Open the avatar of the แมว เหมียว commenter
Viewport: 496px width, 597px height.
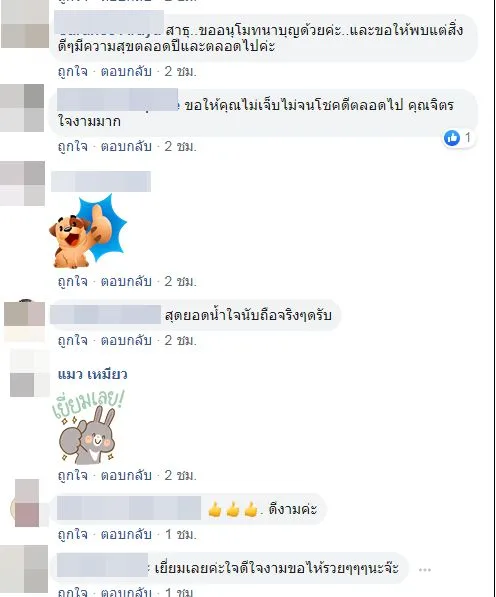29,373
